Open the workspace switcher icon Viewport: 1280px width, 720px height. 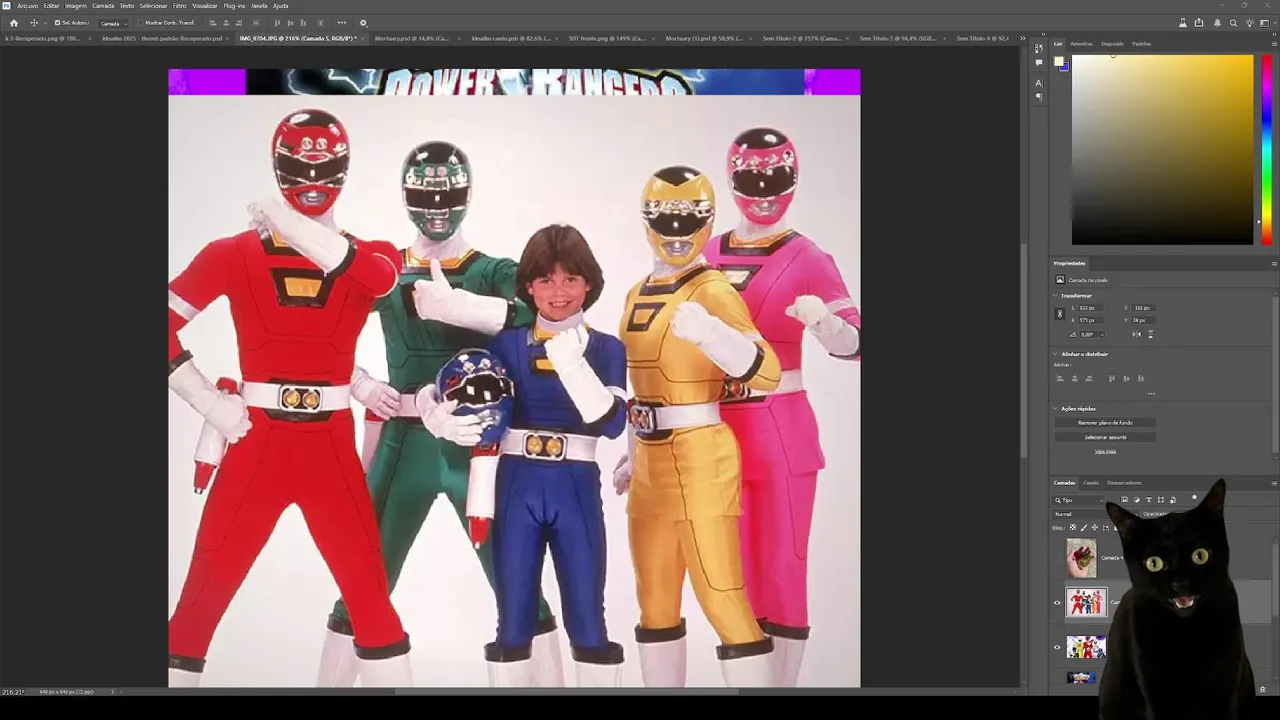coord(1267,23)
